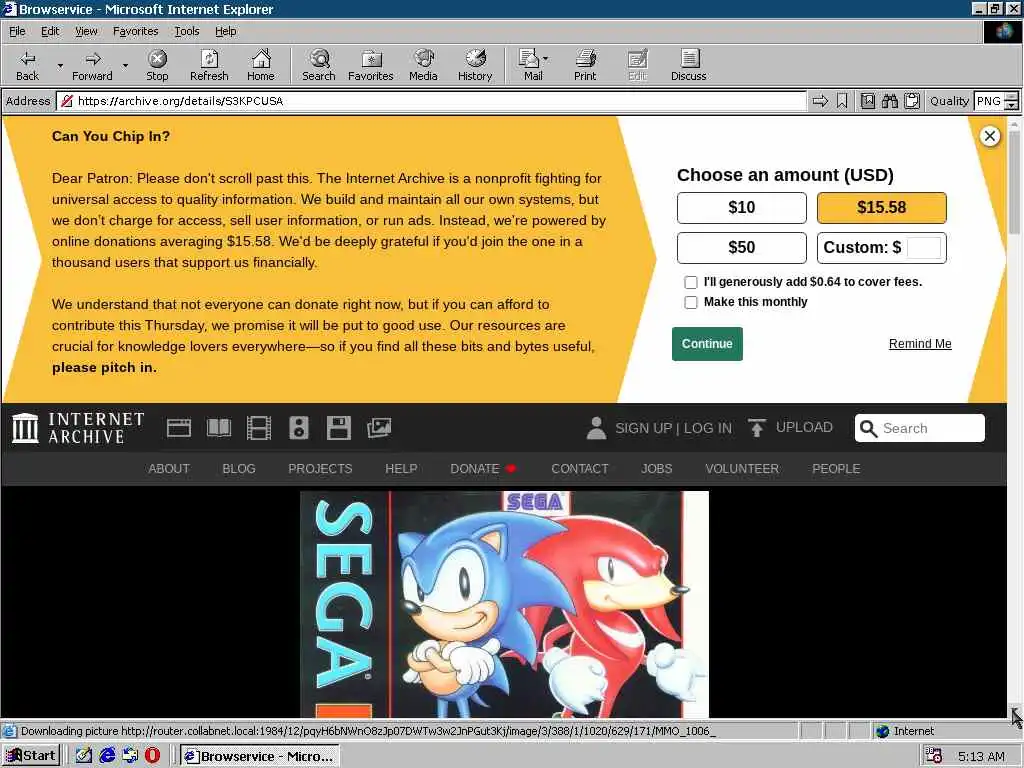Click the Go arrow next to address bar
The width and height of the screenshot is (1024, 768).
(820, 101)
